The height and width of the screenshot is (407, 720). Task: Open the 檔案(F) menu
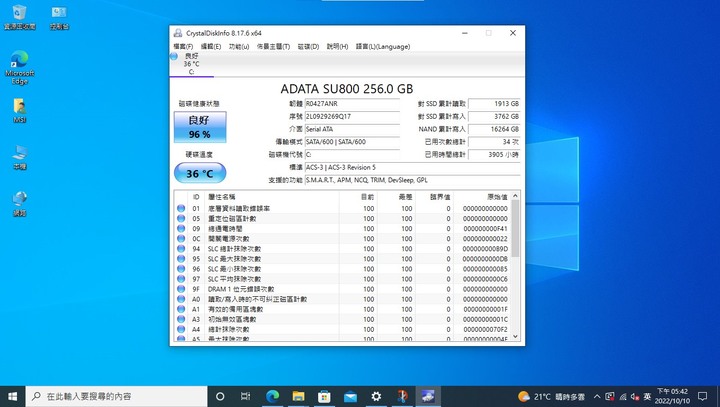click(x=183, y=46)
